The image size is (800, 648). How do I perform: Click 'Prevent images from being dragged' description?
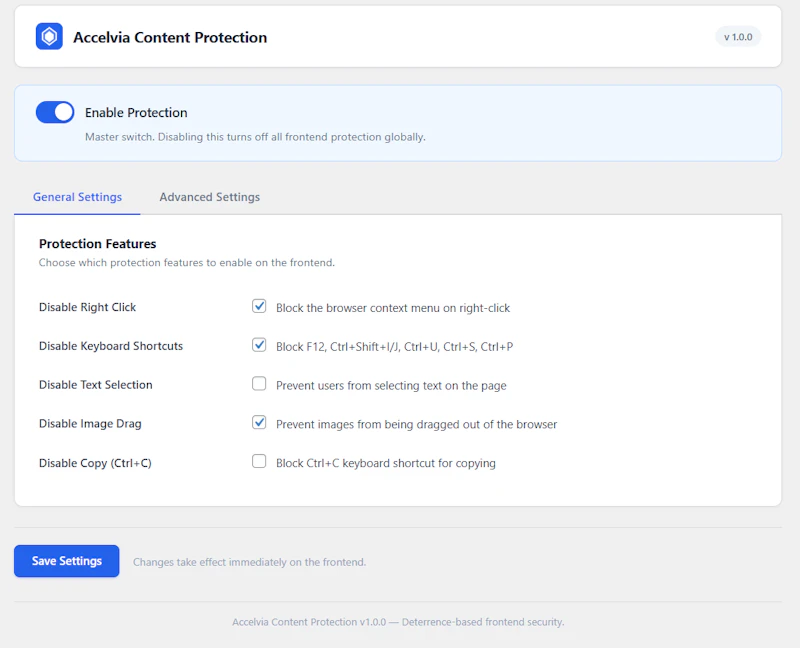pos(416,425)
